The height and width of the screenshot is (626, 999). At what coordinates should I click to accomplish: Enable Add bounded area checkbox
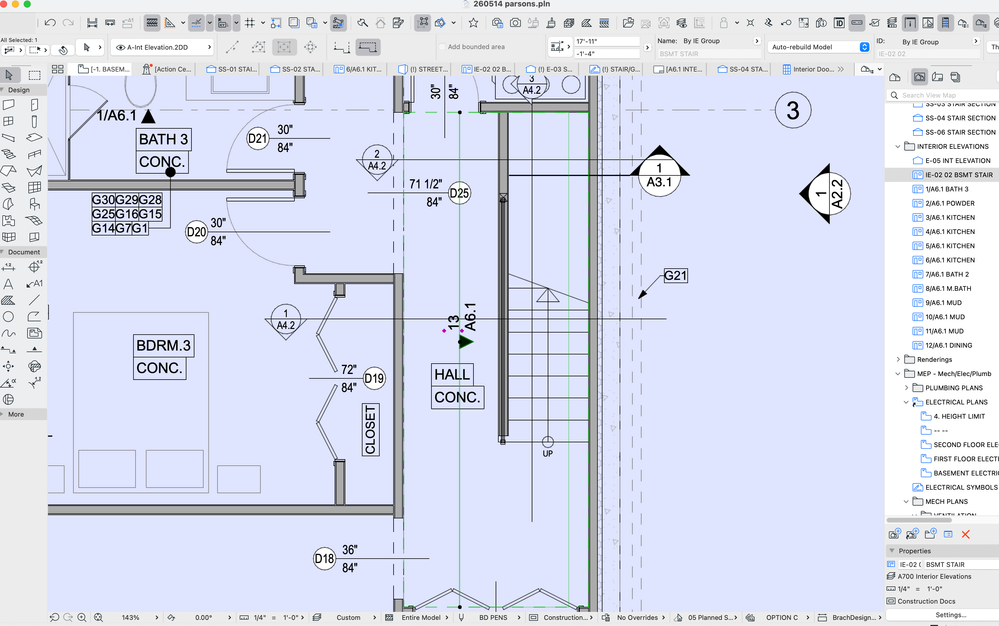(442, 46)
